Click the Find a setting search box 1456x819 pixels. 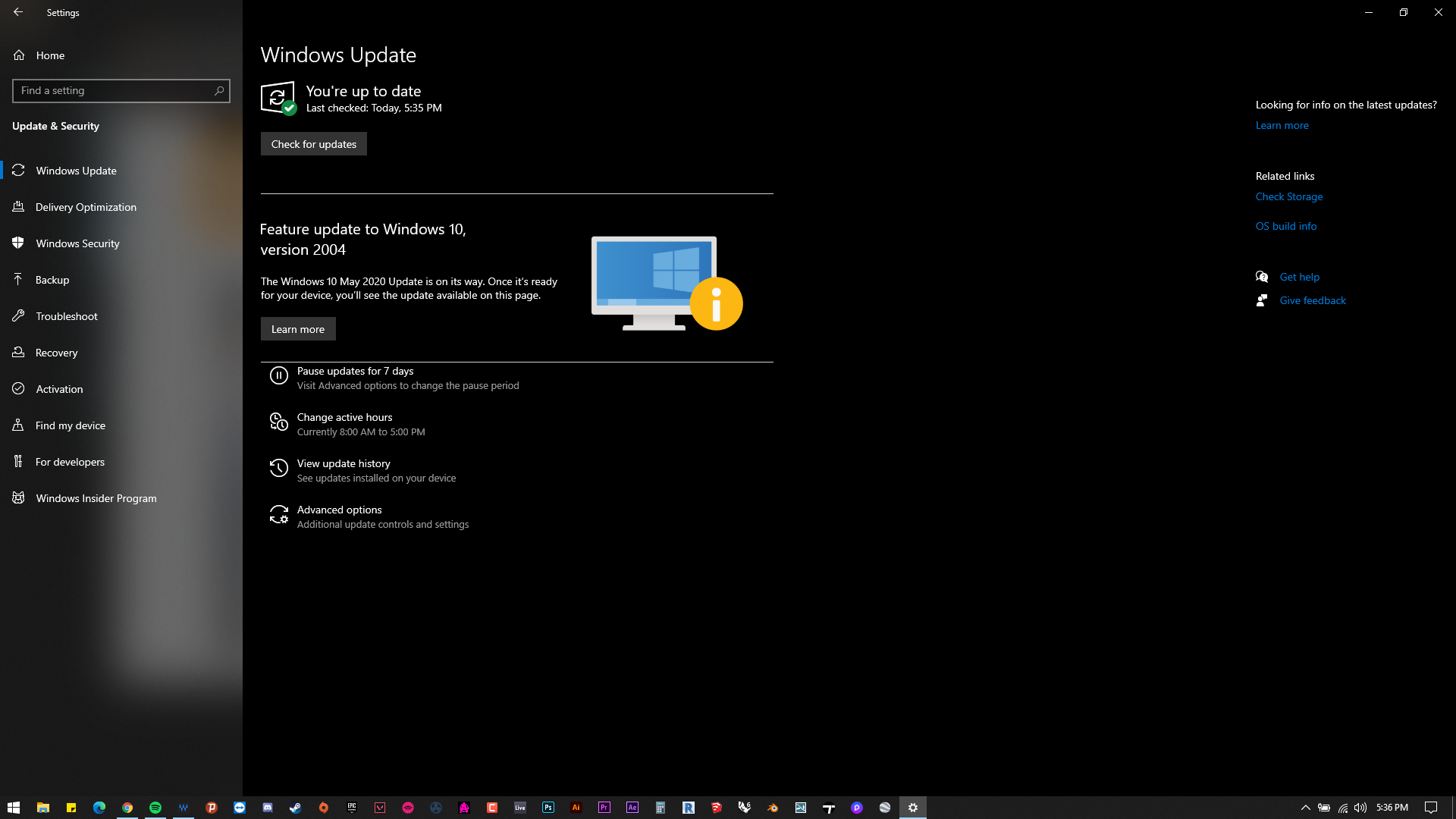click(x=121, y=90)
